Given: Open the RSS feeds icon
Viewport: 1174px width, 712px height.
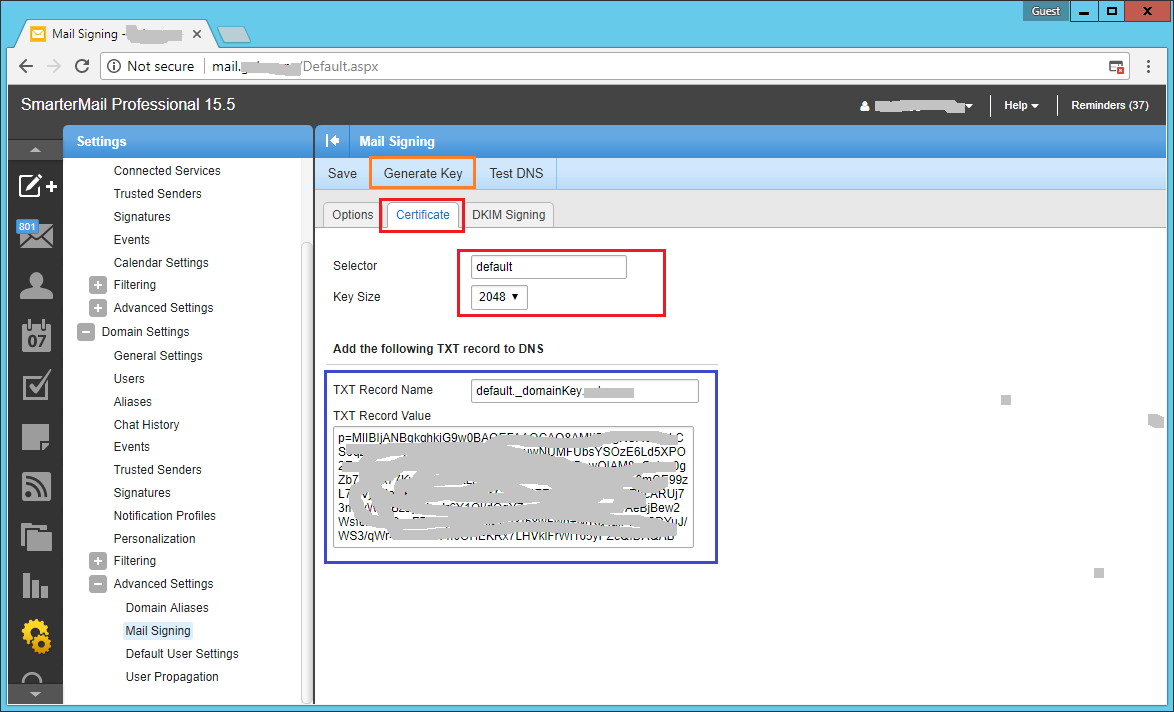Looking at the screenshot, I should pos(36,487).
